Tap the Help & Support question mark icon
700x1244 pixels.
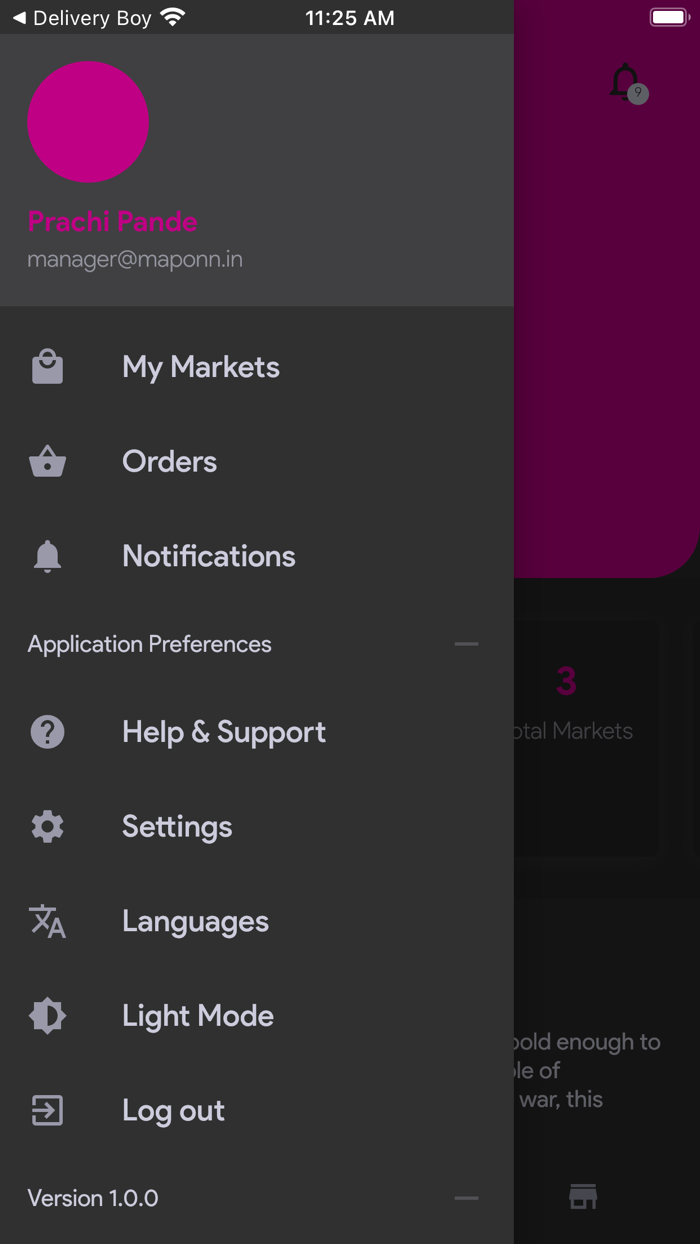pos(47,732)
